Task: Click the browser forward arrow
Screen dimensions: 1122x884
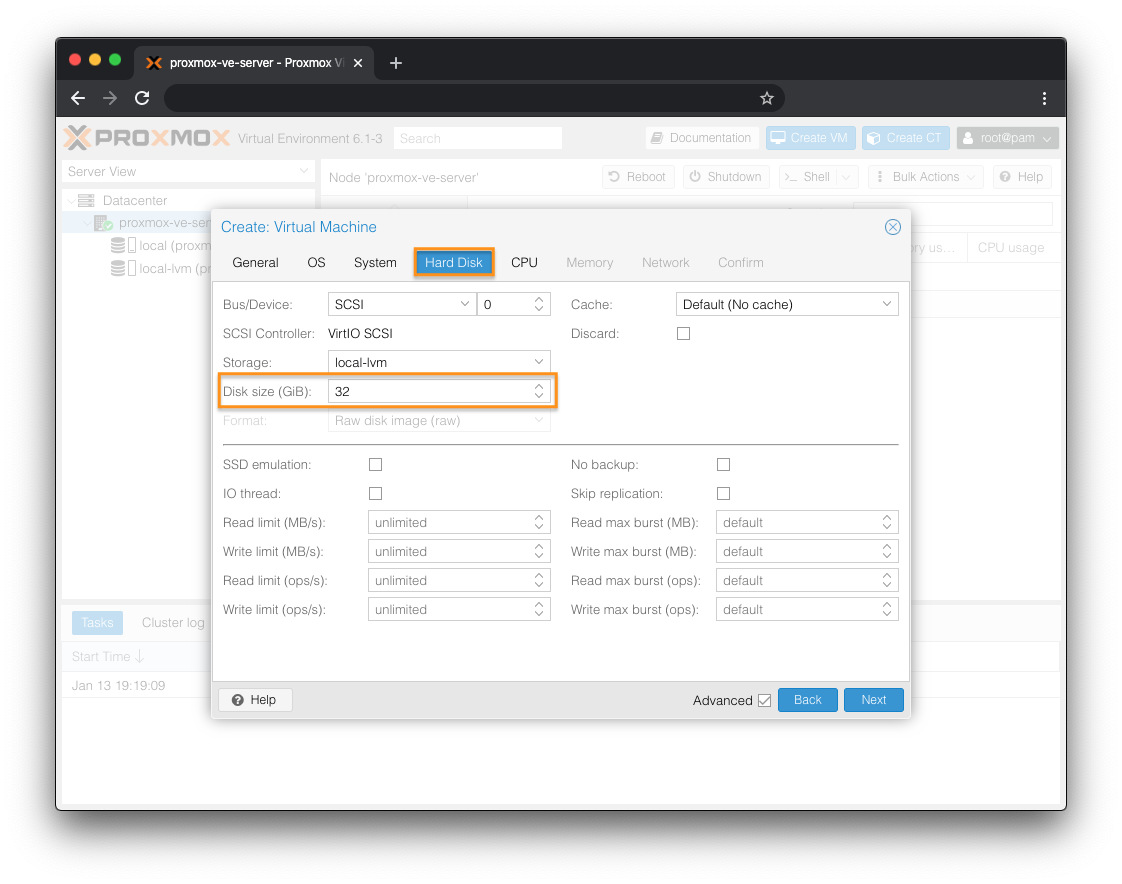Action: 109,98
